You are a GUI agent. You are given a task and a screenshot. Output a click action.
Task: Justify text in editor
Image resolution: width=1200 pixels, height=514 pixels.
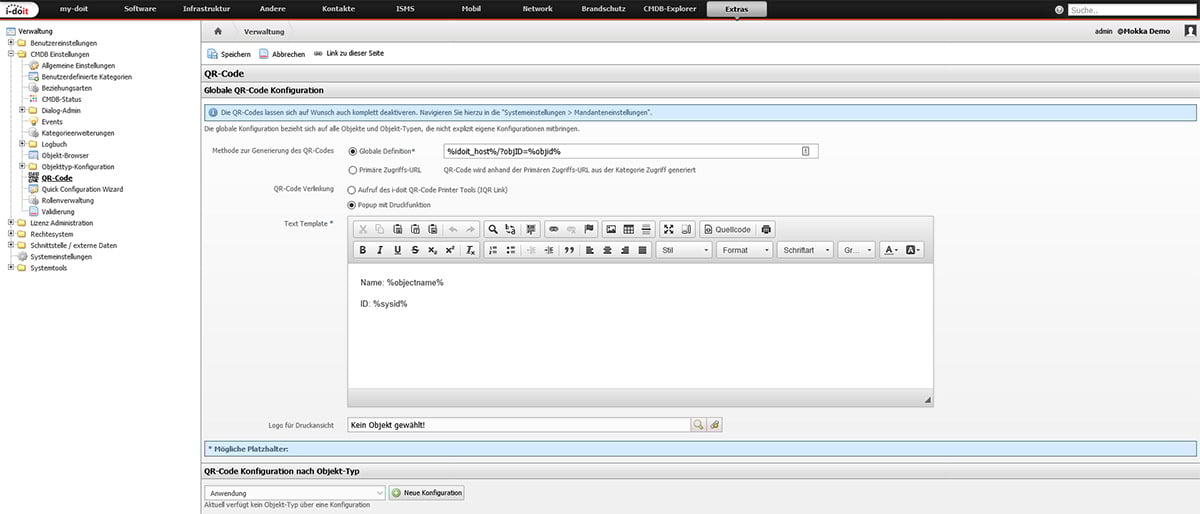tap(644, 250)
